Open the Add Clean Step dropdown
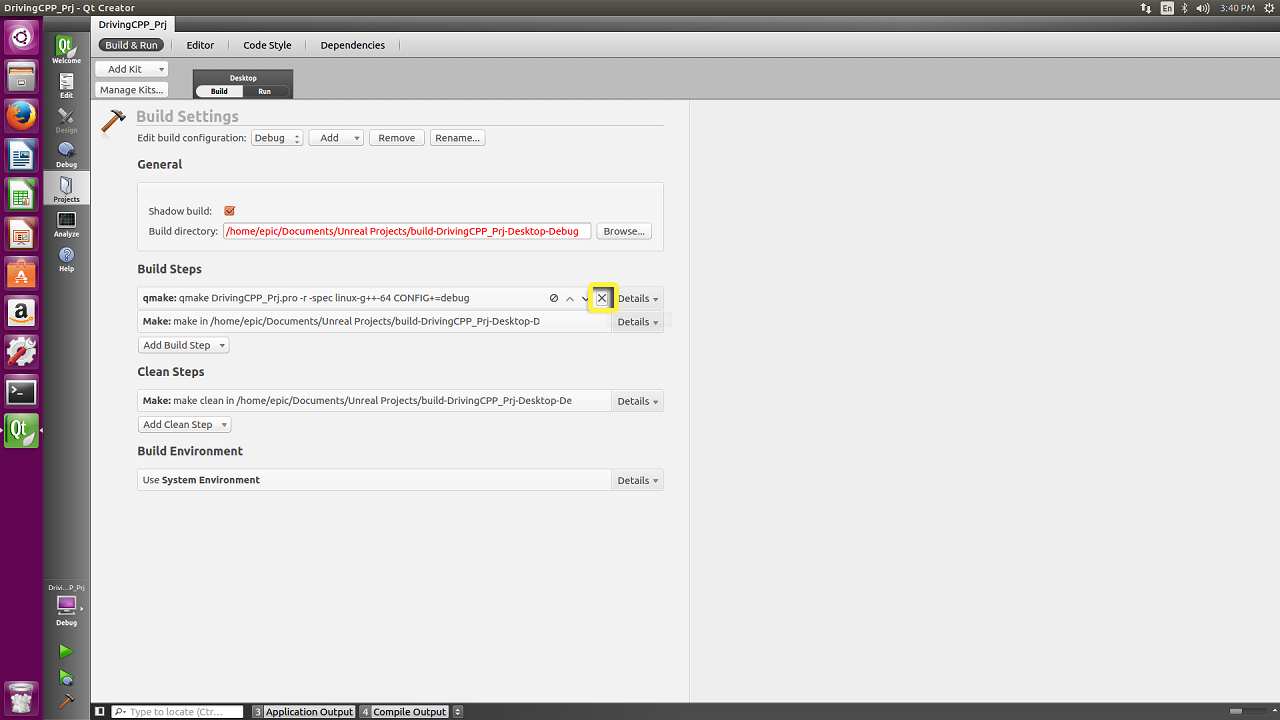This screenshot has width=1280, height=720. (x=184, y=424)
